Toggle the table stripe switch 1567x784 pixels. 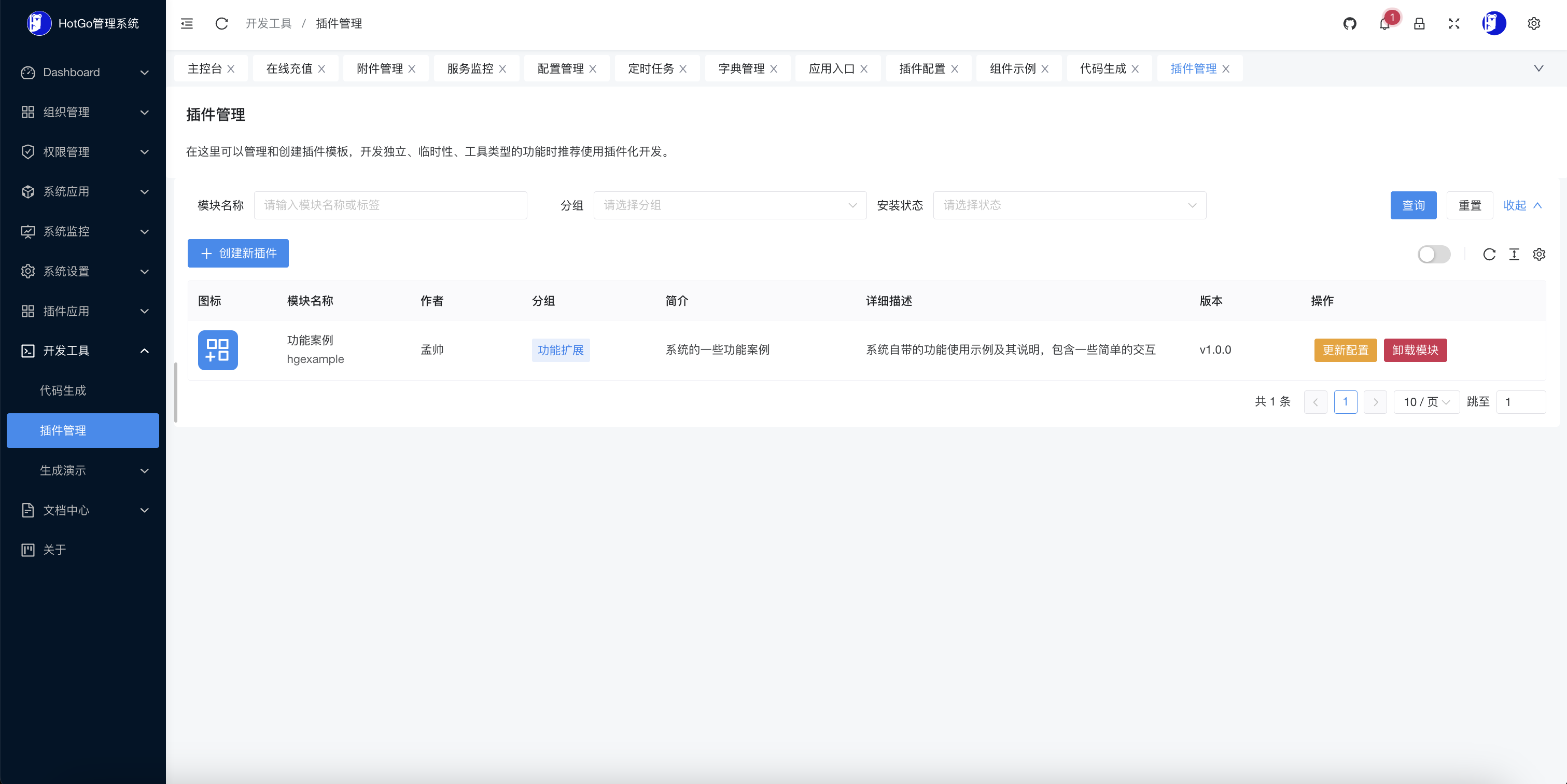click(x=1433, y=254)
